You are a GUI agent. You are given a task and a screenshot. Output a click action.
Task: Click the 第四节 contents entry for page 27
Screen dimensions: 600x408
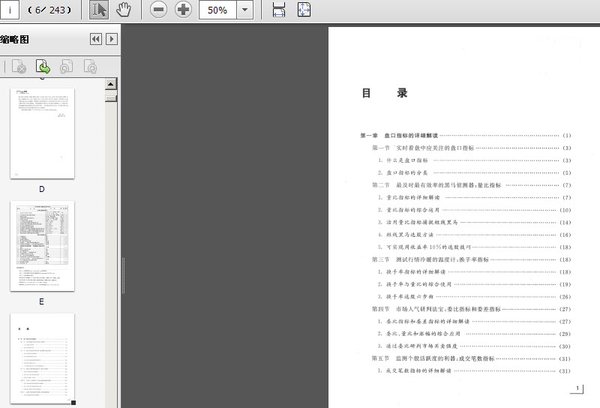(471, 309)
